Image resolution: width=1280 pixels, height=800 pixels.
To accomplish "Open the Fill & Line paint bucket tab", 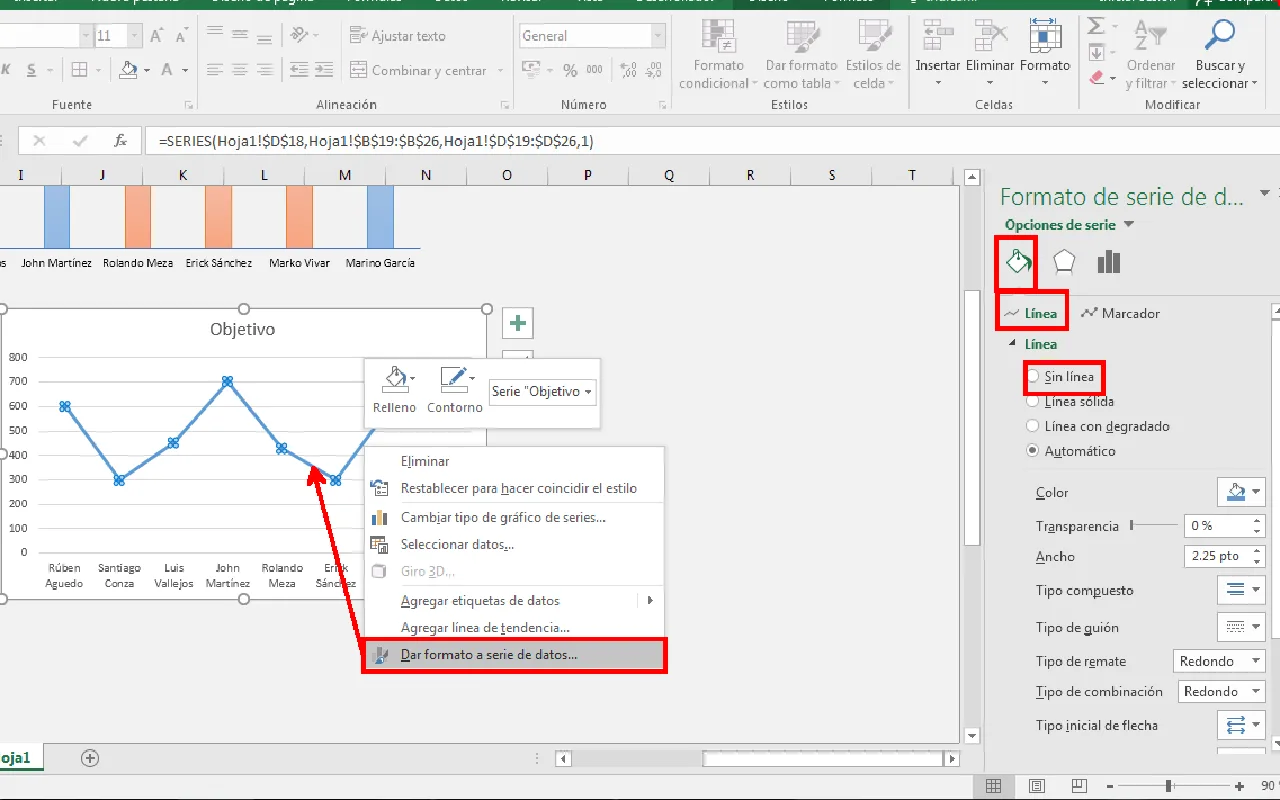I will 1018,262.
